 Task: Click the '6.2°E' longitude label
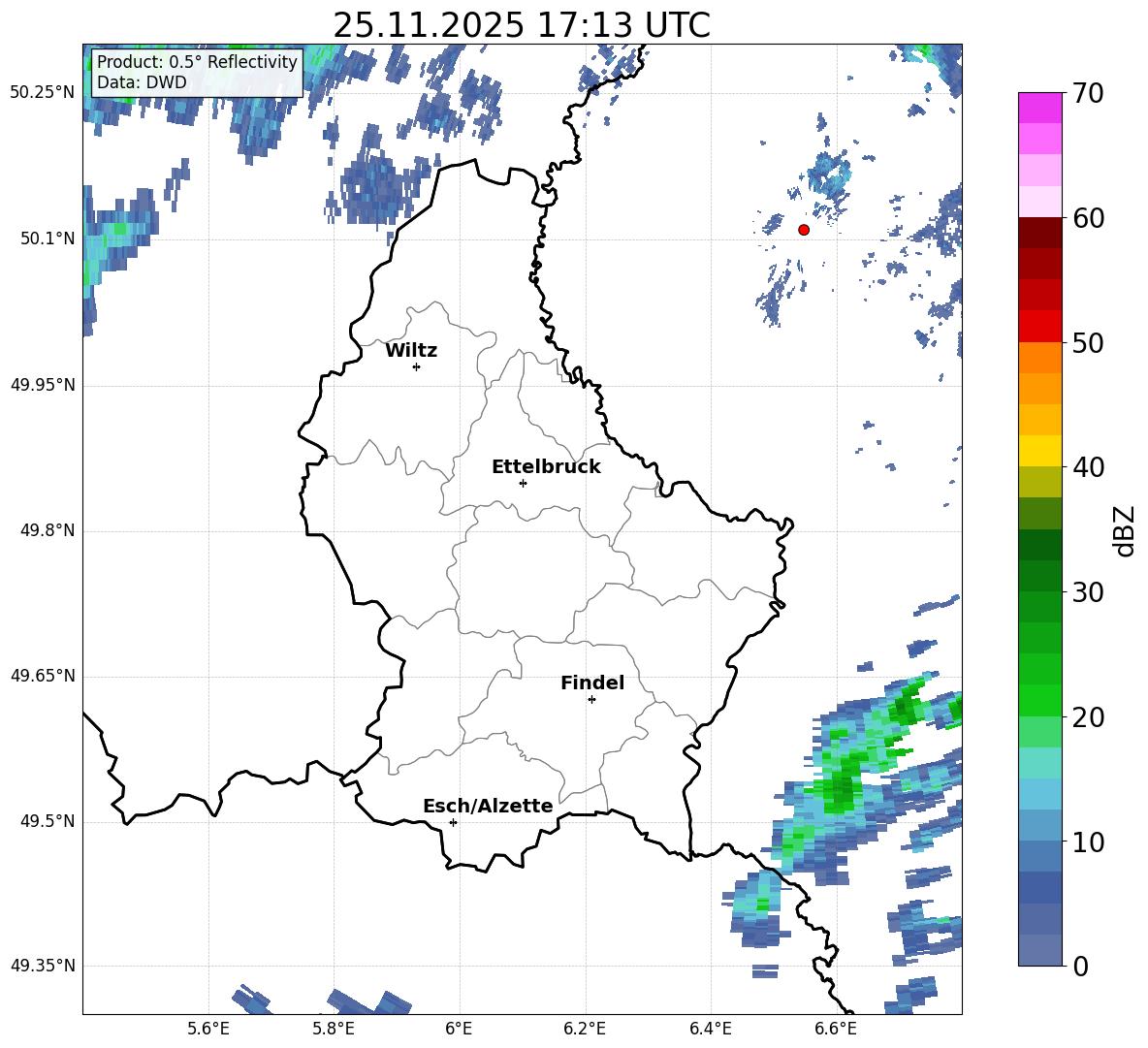[x=585, y=1029]
